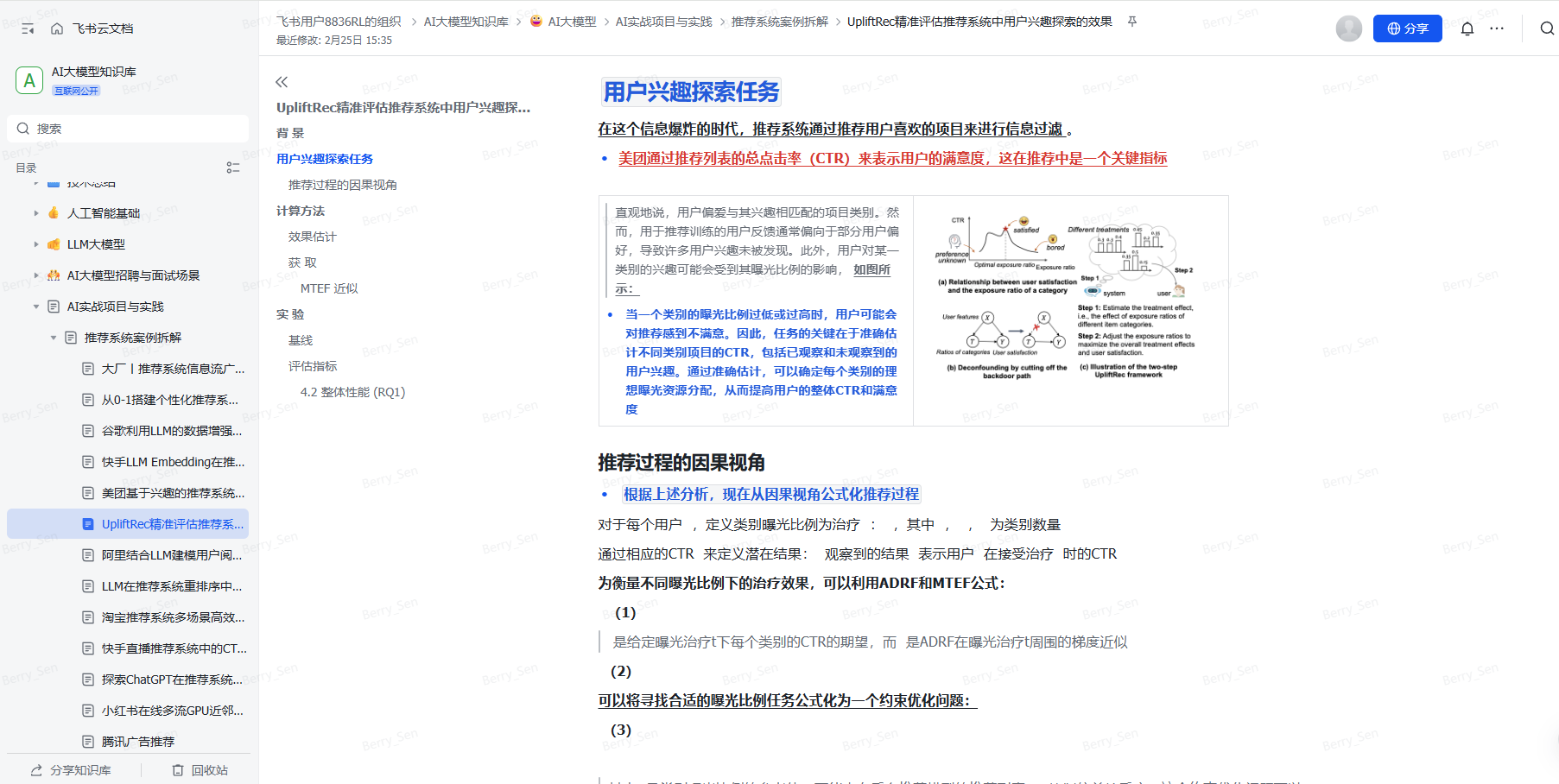Open 快手LLM Embedding在推 document
This screenshot has width=1559, height=784.
click(x=174, y=462)
